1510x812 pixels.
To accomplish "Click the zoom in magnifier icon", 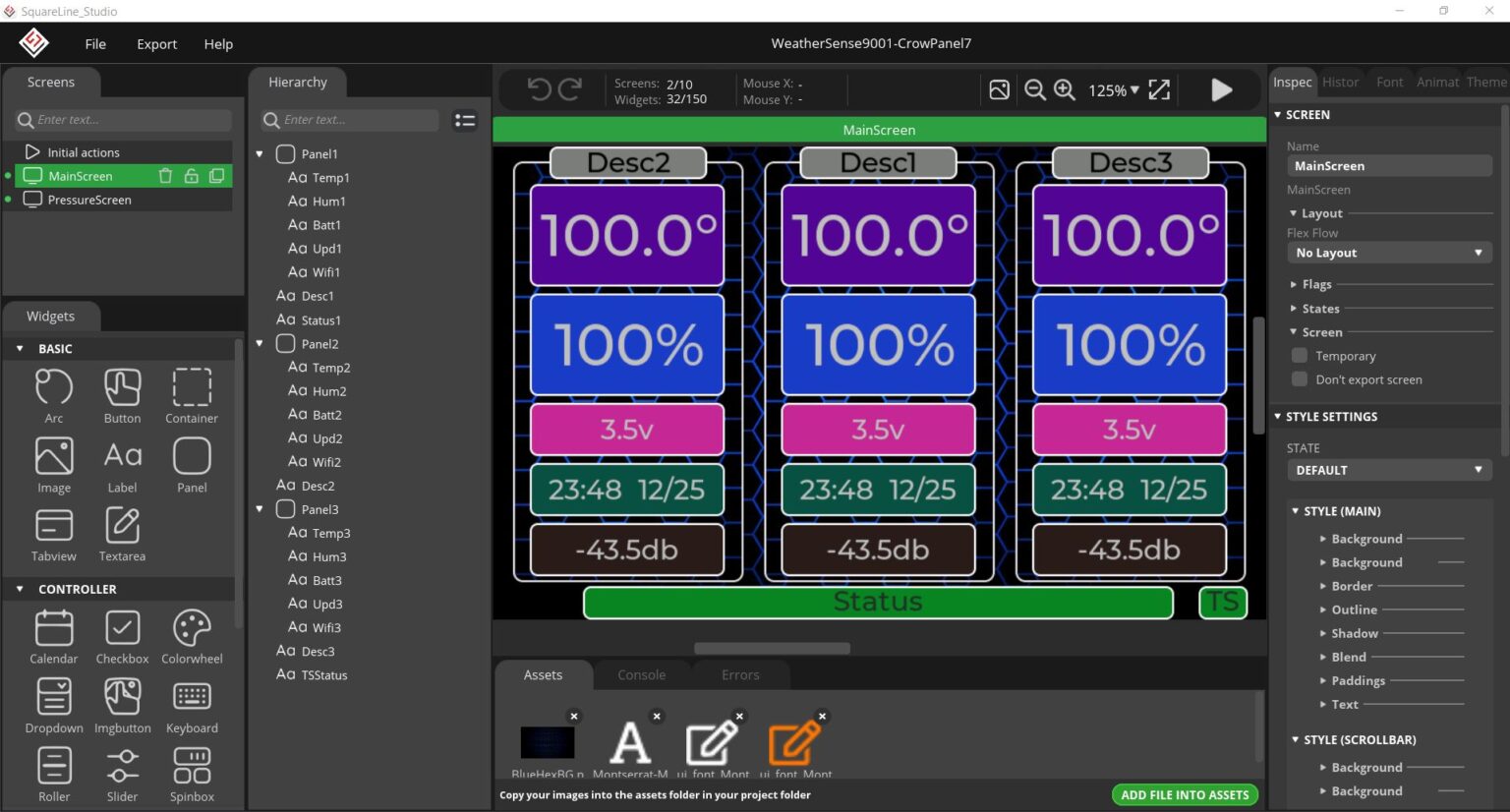I will tap(1066, 89).
